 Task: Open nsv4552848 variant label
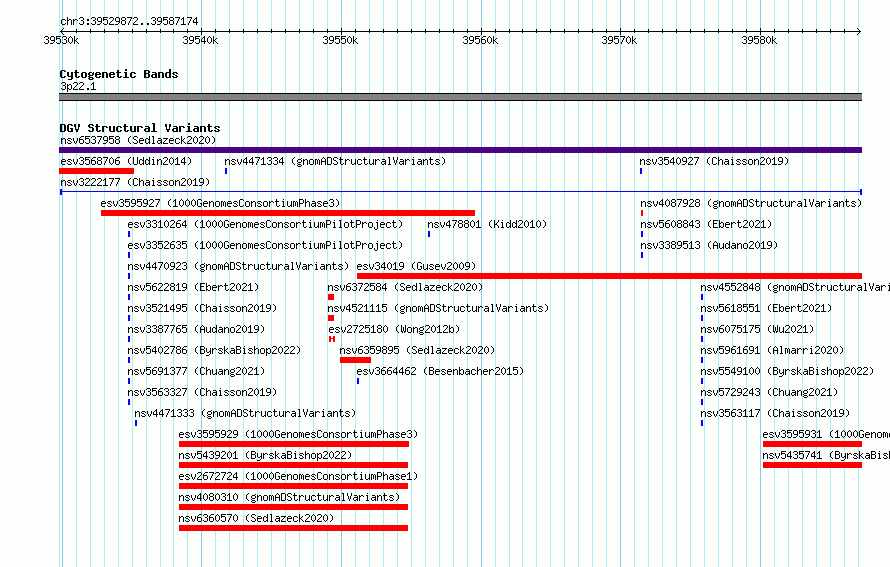795,287
